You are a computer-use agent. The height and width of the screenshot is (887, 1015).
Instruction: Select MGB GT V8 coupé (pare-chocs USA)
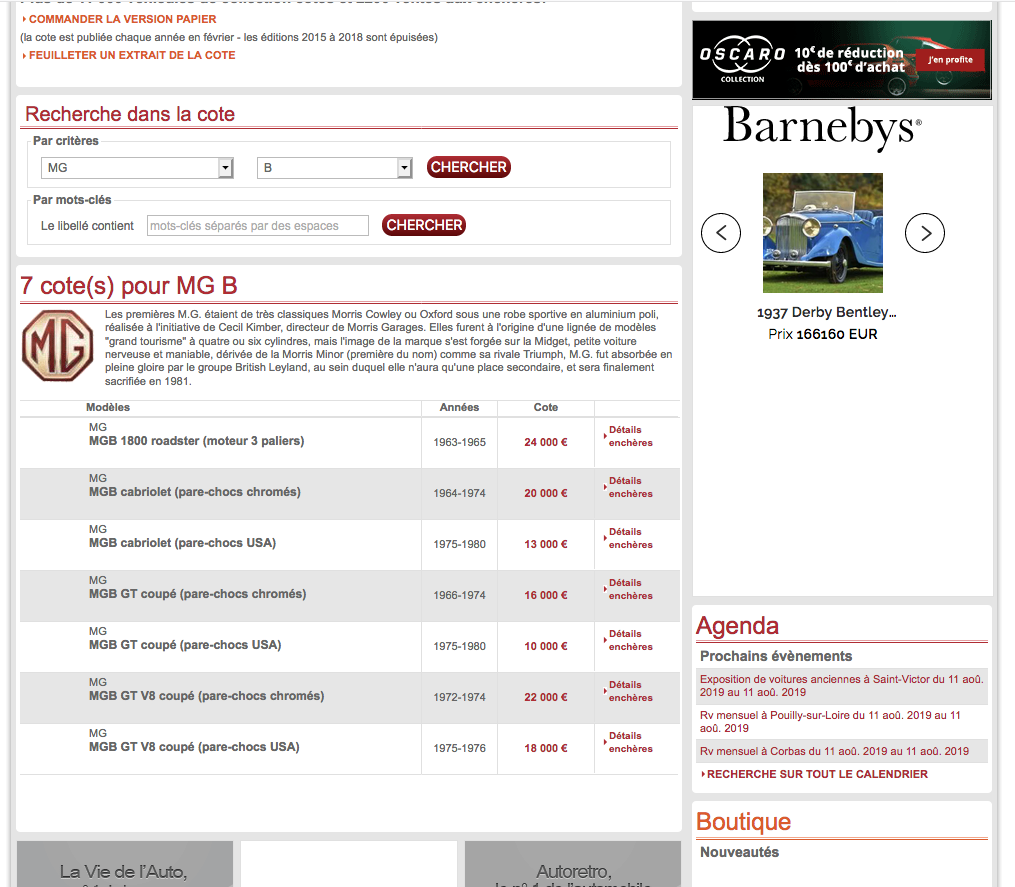[194, 747]
